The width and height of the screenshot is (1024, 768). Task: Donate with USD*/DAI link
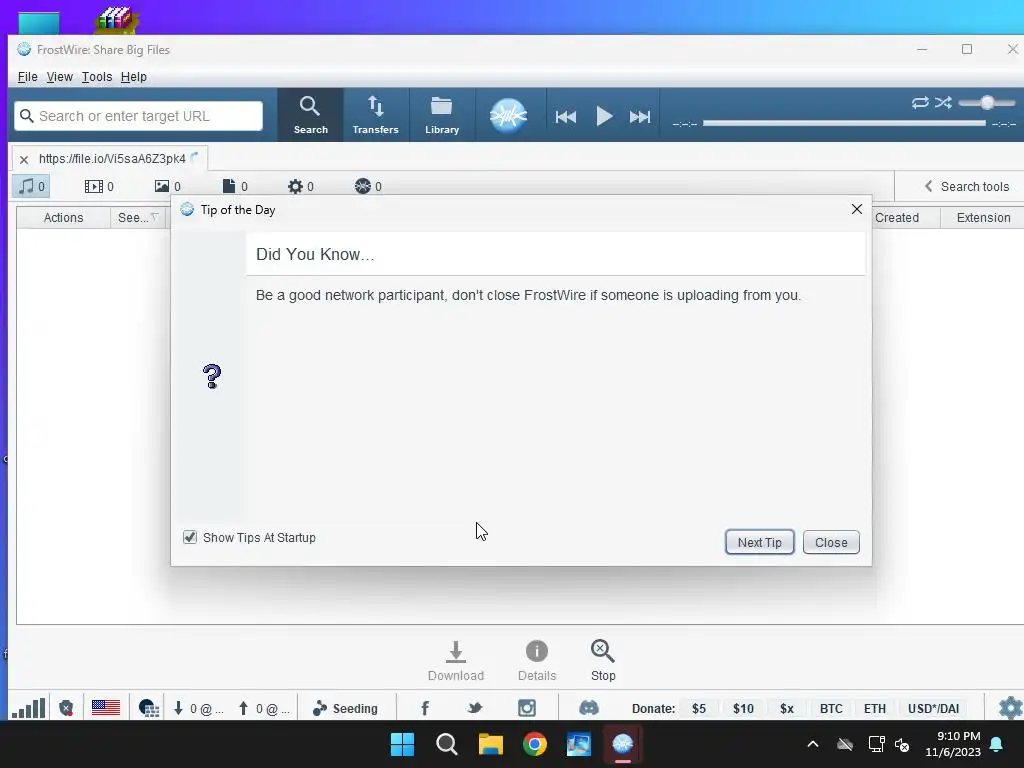pyautogui.click(x=933, y=709)
